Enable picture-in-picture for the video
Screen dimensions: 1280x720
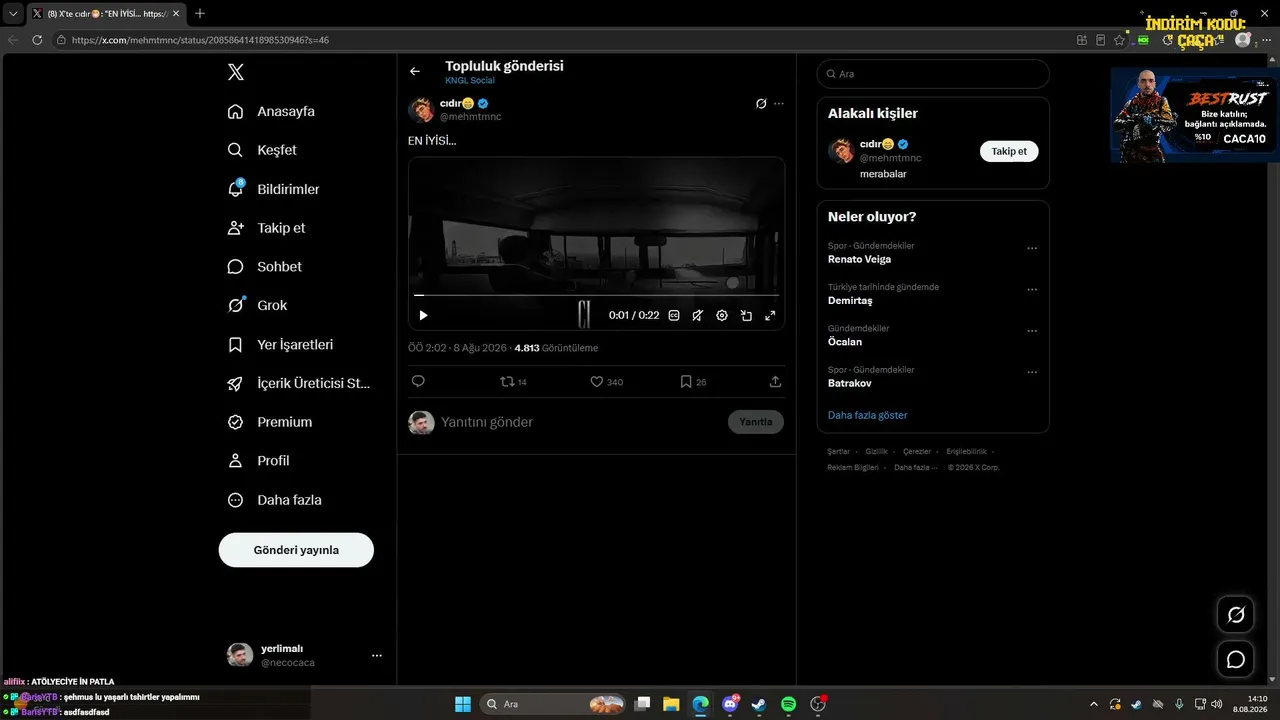coord(746,315)
